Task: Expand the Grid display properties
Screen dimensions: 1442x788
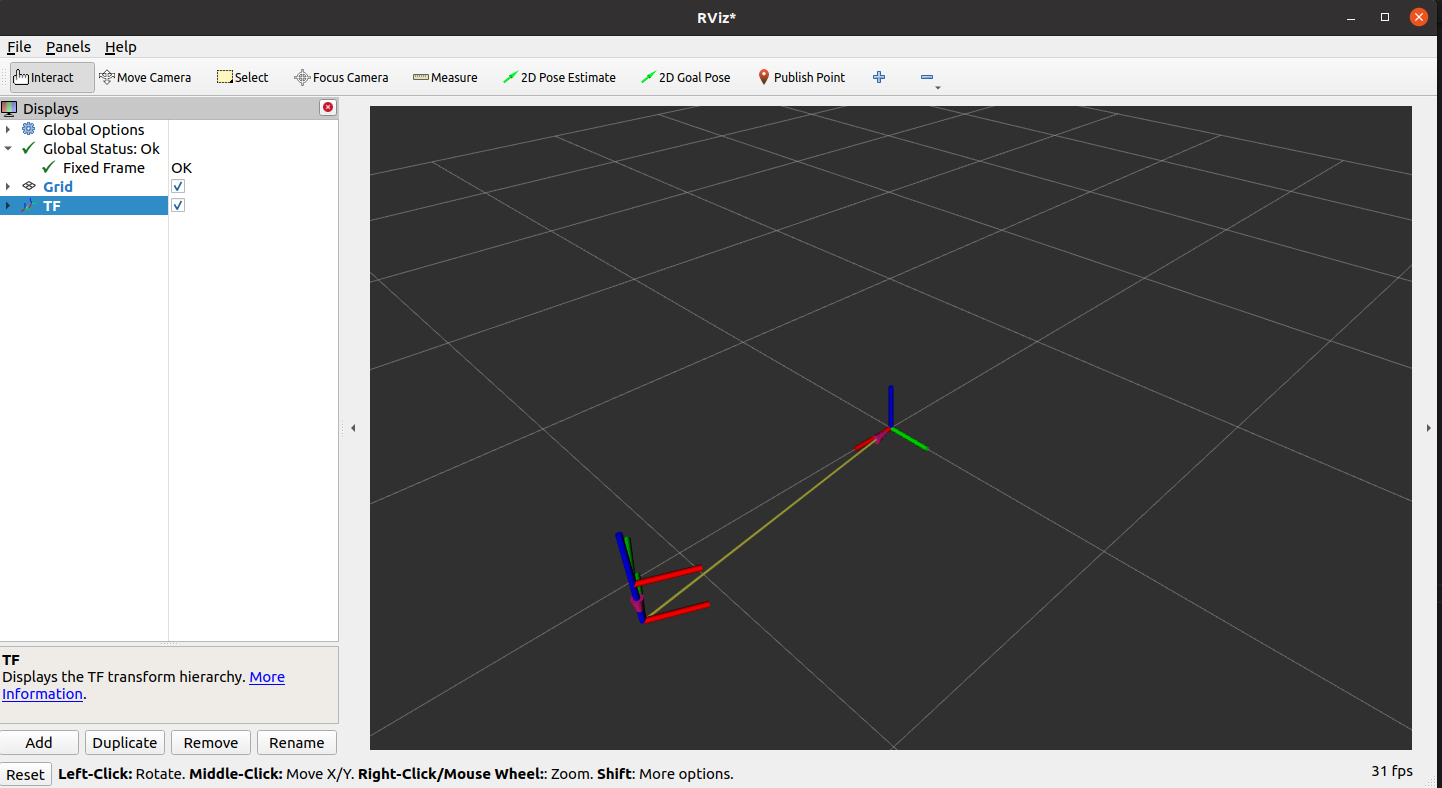Action: pyautogui.click(x=8, y=186)
